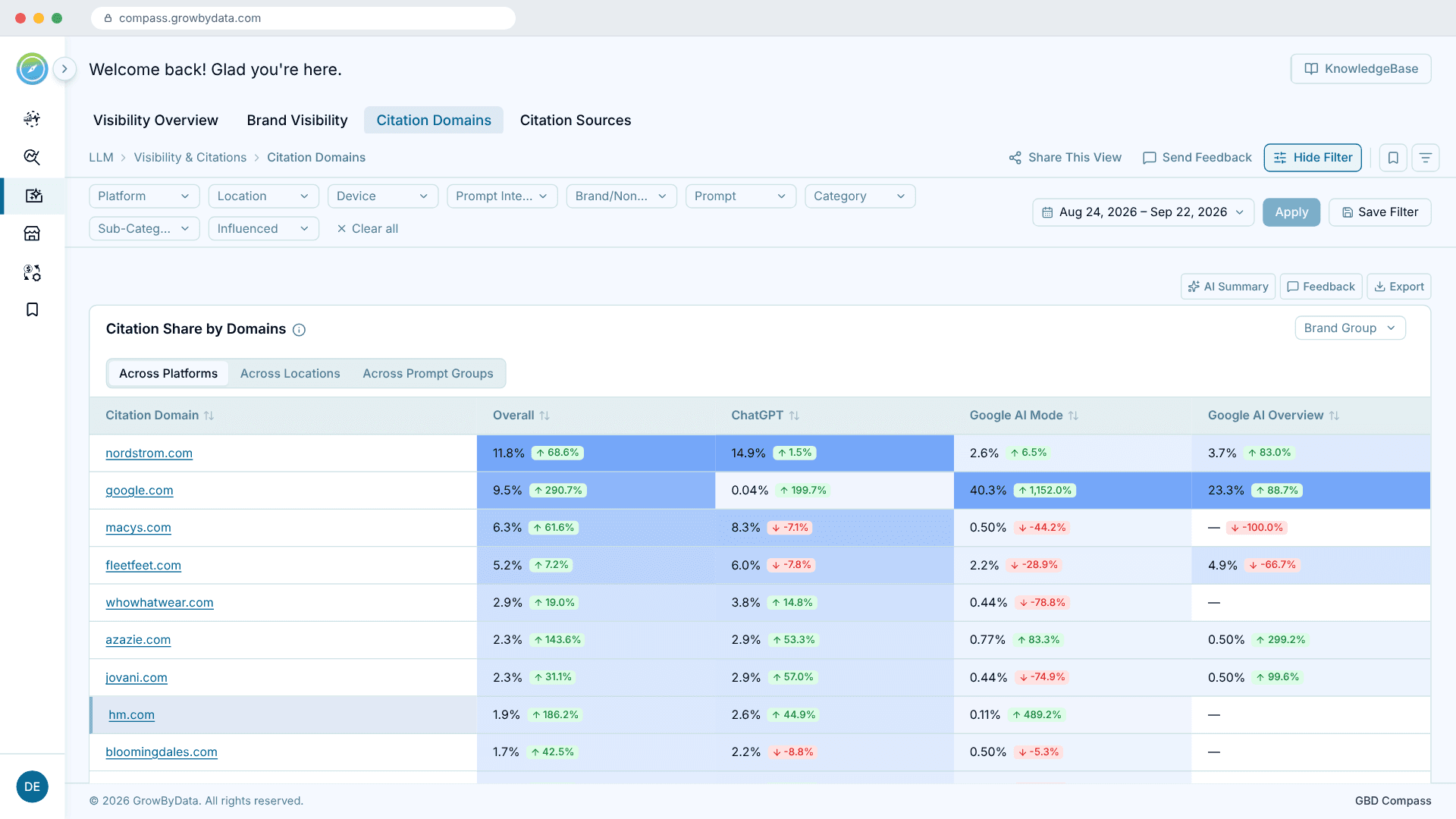Viewport: 1456px width, 819px height.
Task: Expand the sidebar with the arrow button
Action: pyautogui.click(x=64, y=69)
